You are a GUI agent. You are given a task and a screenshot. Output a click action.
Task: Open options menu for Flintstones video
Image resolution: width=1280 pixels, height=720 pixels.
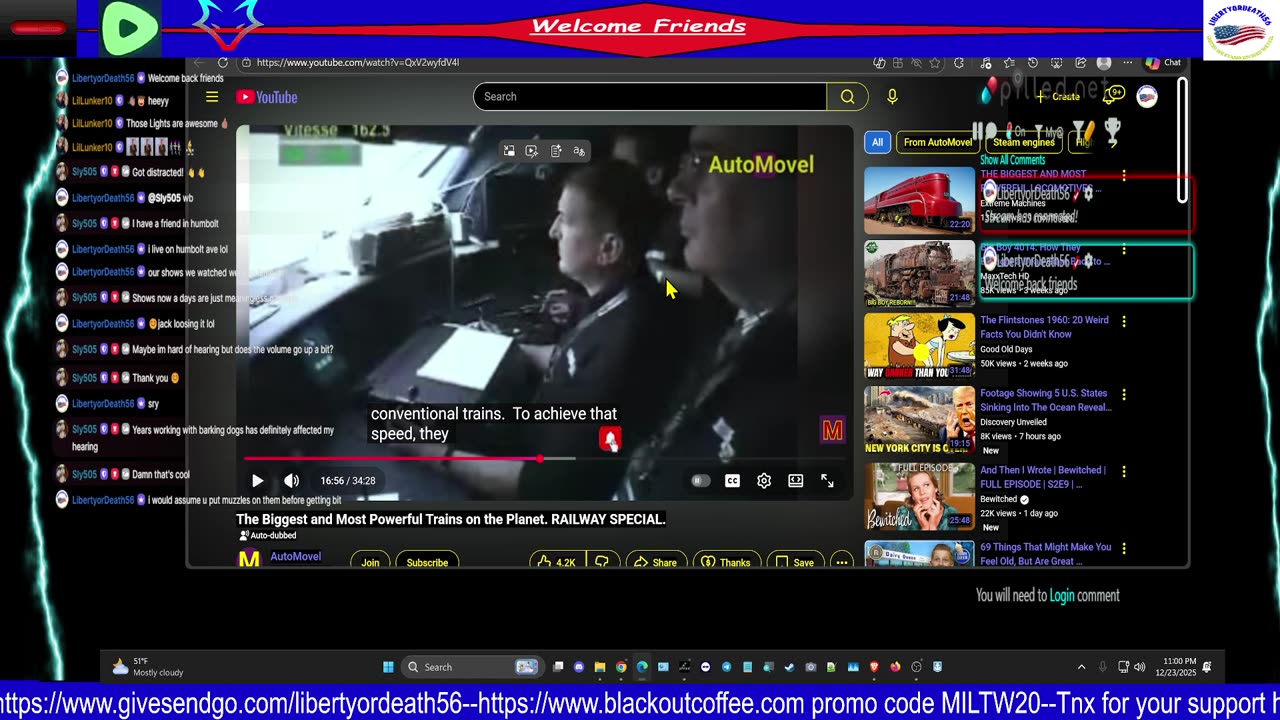[x=1124, y=322]
